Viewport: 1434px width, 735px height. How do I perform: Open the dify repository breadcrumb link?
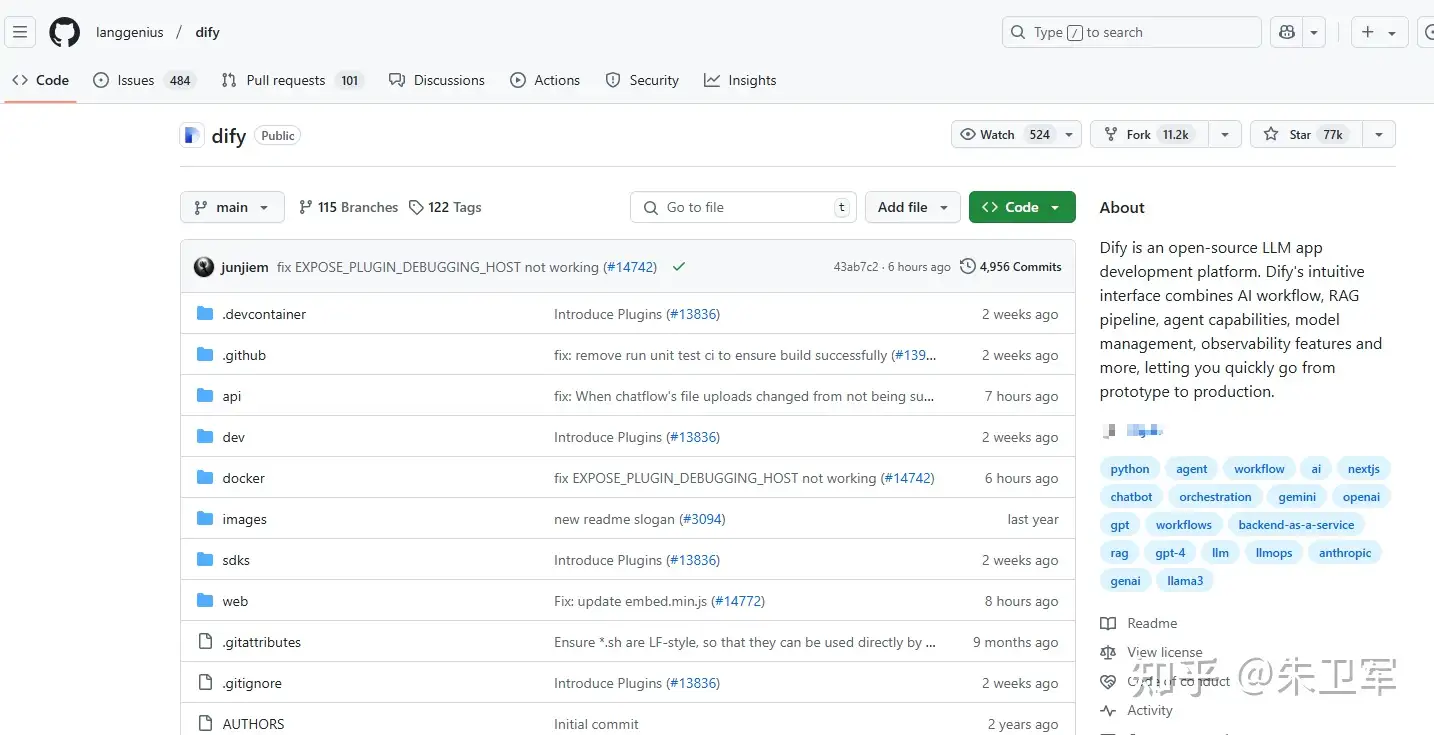click(207, 32)
